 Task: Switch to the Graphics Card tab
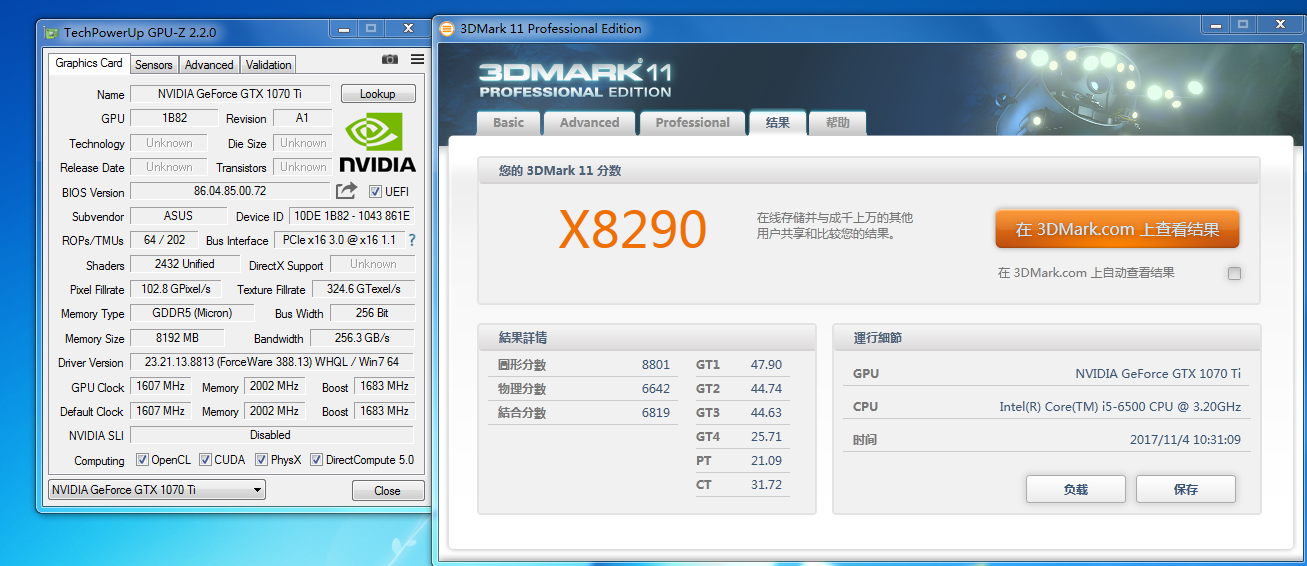(89, 63)
